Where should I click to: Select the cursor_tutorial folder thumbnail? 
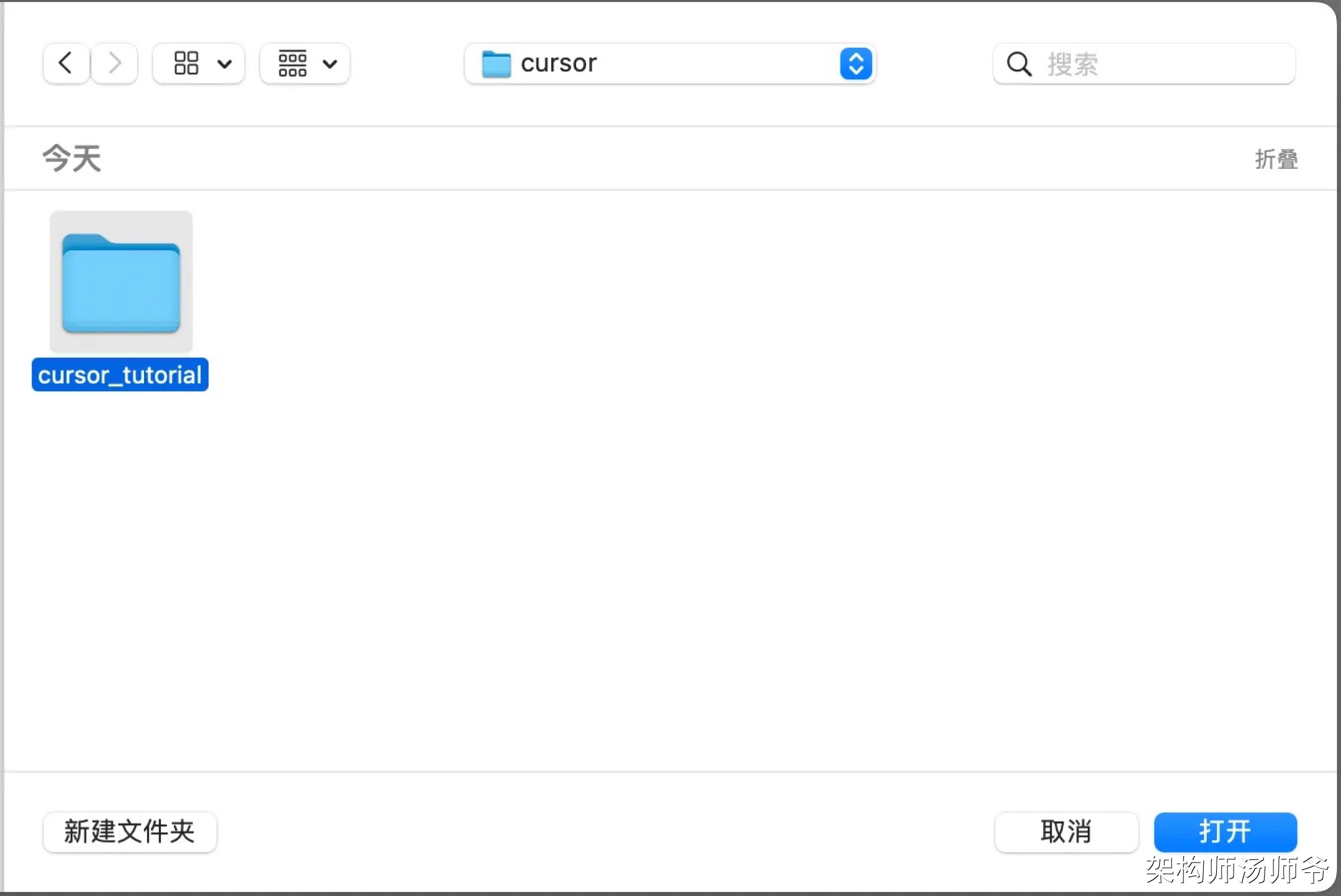click(121, 281)
